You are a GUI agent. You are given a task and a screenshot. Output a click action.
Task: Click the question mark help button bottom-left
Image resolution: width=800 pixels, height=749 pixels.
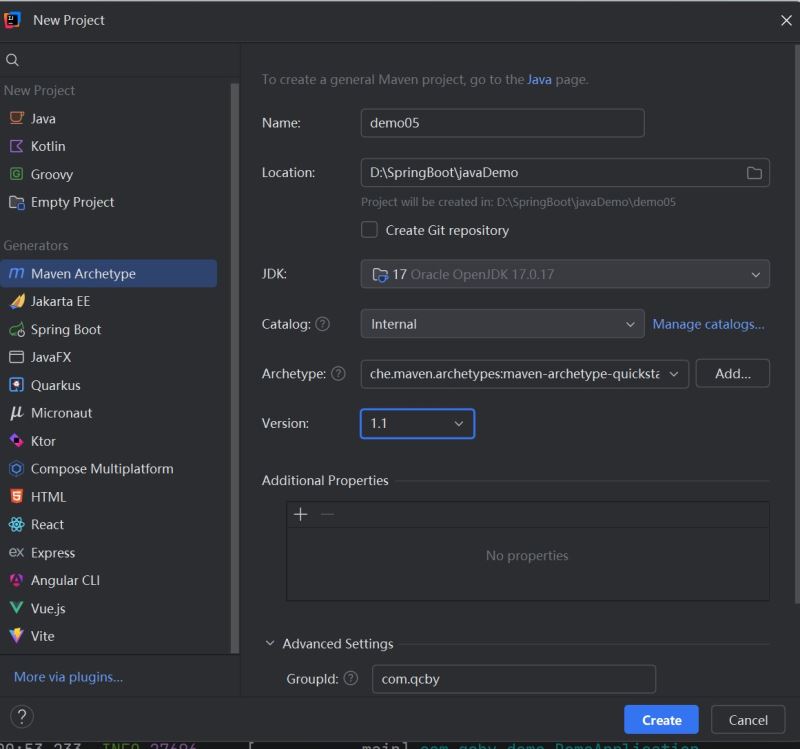(x=21, y=716)
